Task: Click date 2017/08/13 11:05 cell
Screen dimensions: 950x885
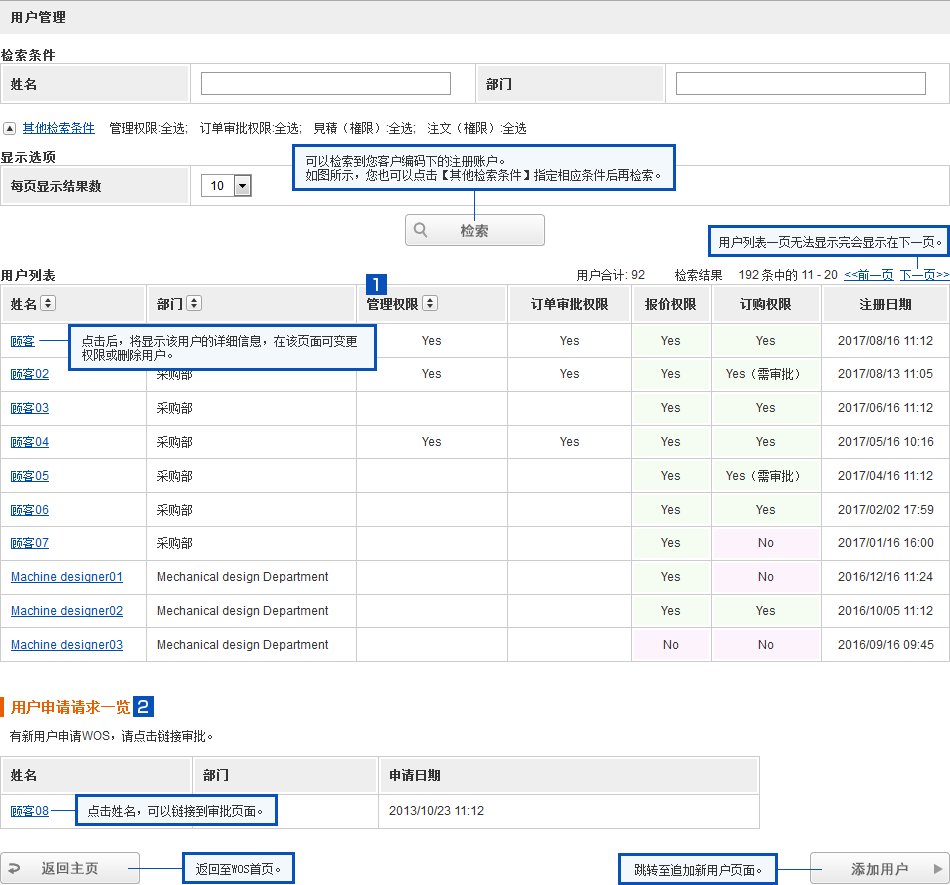Action: coord(886,374)
